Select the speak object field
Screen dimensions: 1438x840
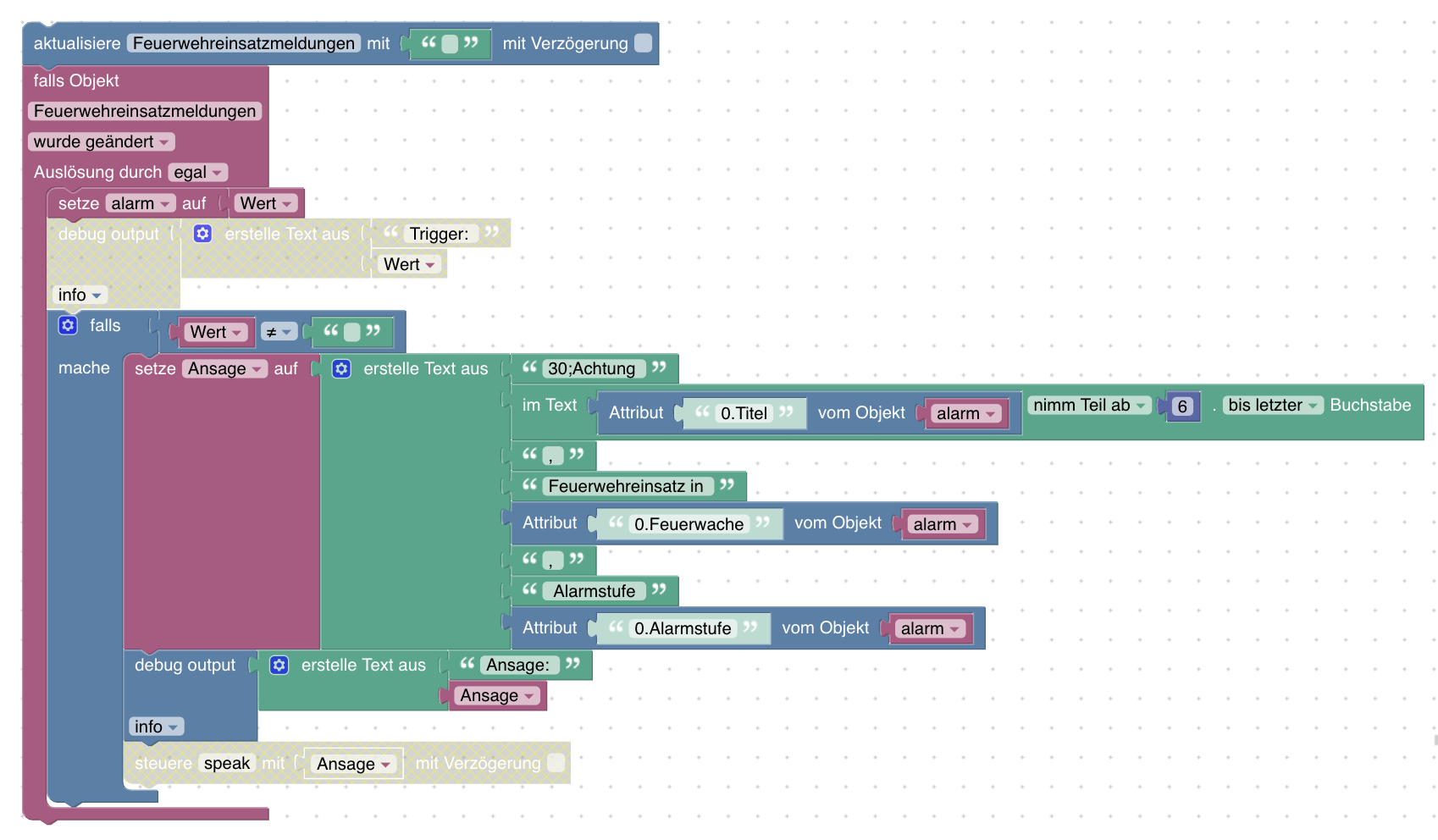coord(227,763)
